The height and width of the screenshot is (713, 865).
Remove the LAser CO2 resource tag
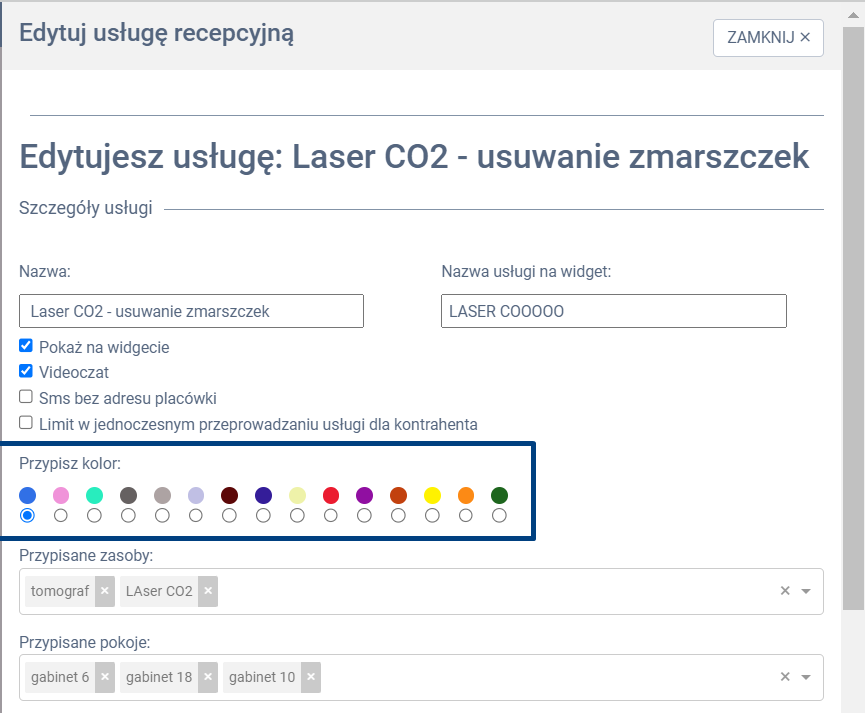point(208,591)
